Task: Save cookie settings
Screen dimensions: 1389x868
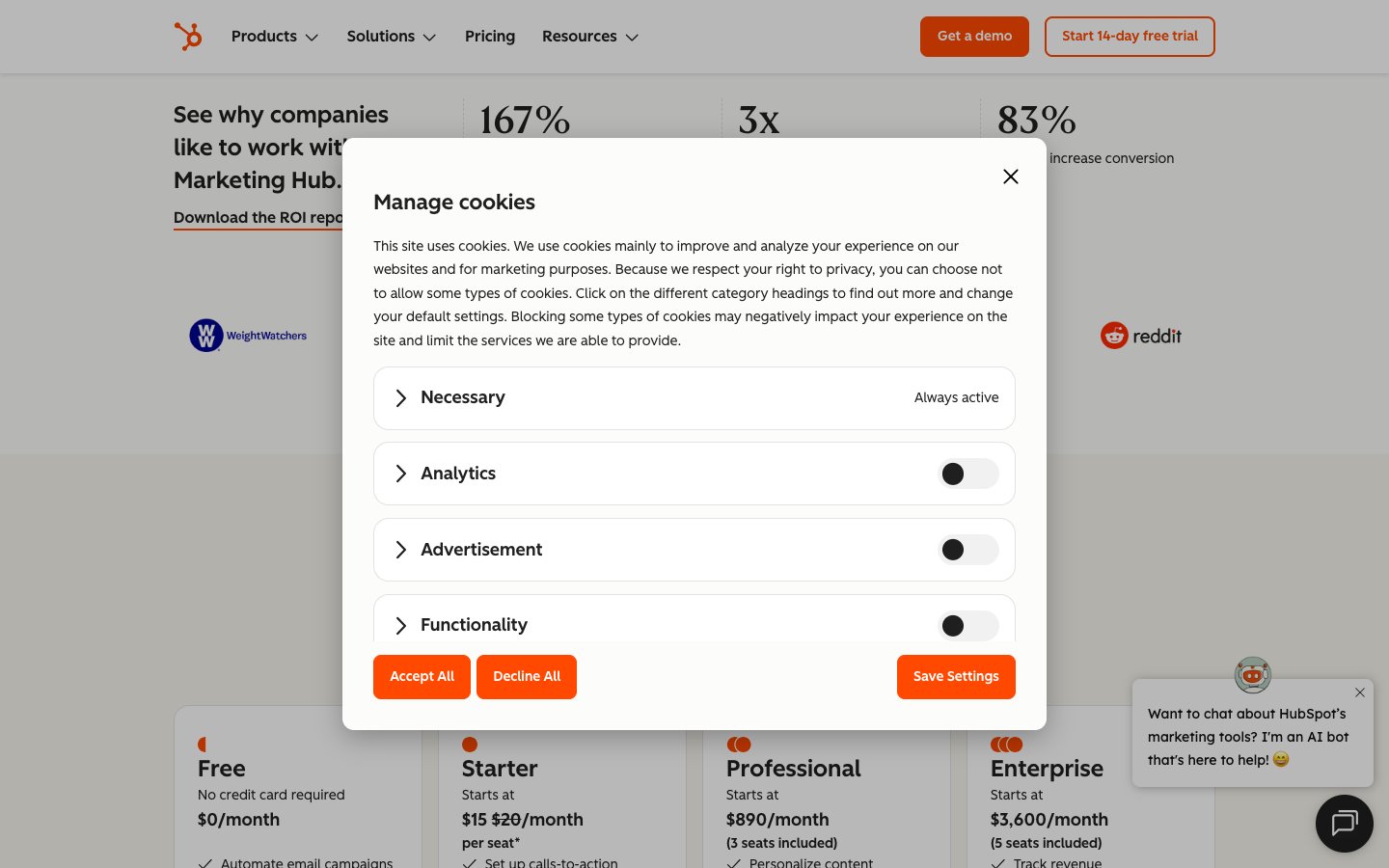Action: click(956, 677)
